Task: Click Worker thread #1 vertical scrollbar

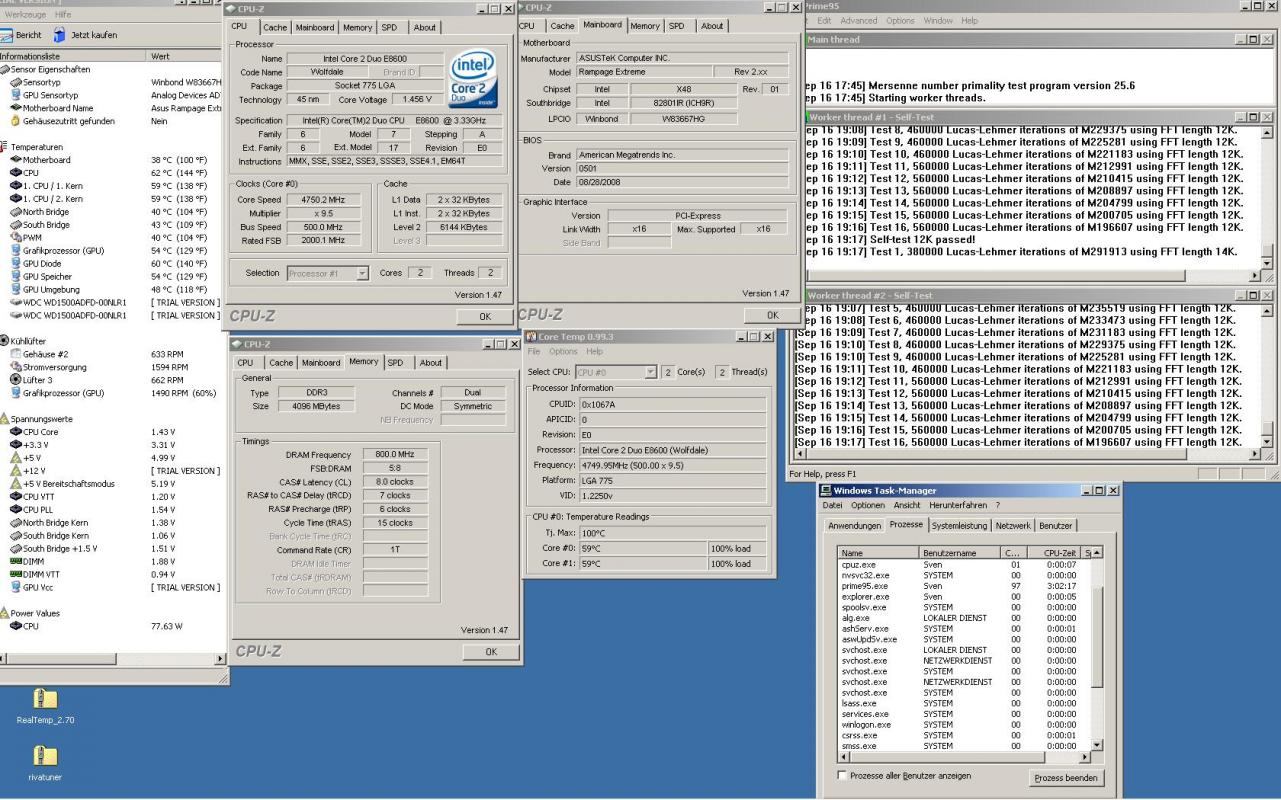Action: click(1268, 196)
